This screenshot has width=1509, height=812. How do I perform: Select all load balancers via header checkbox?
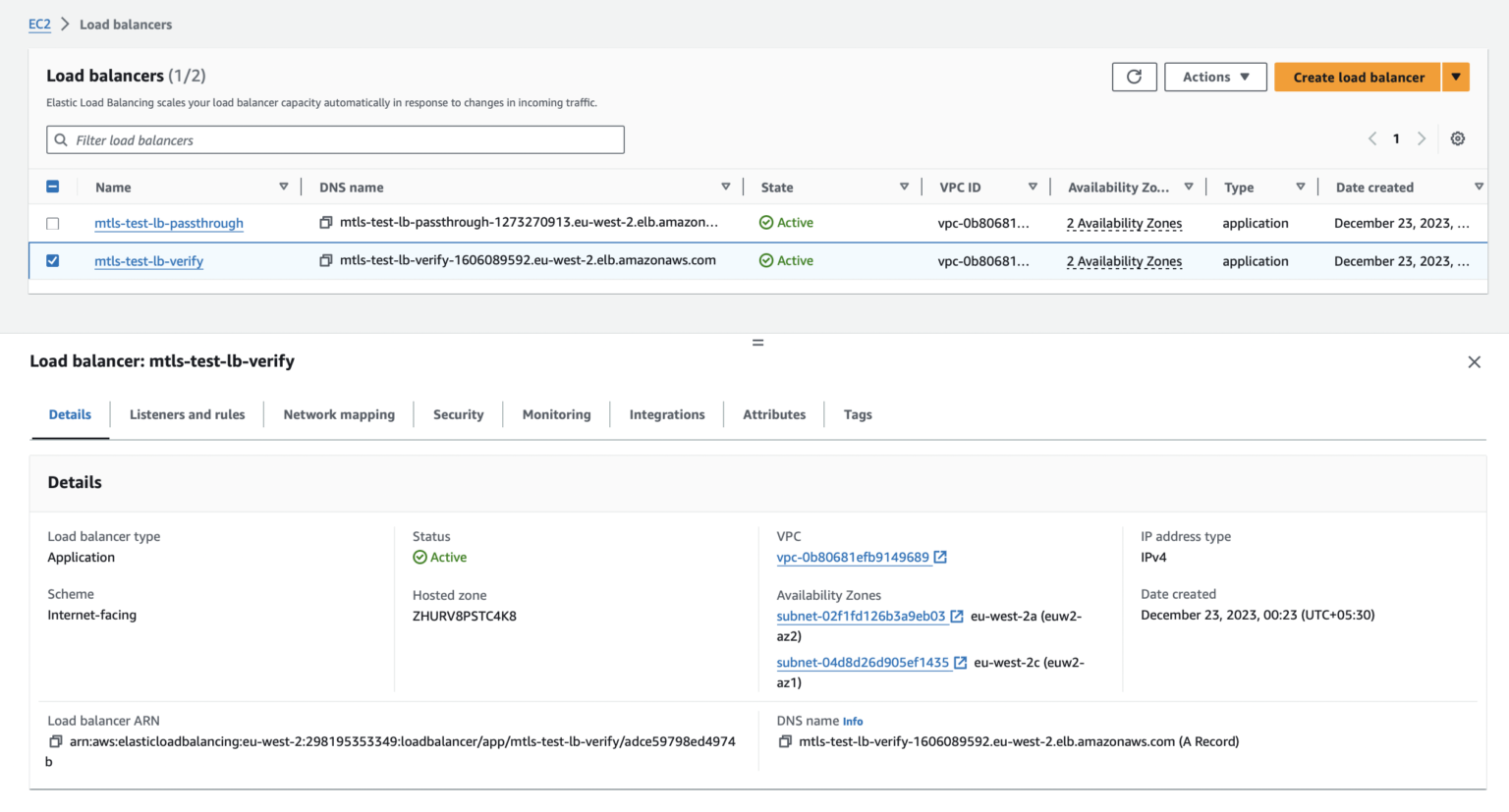point(52,186)
